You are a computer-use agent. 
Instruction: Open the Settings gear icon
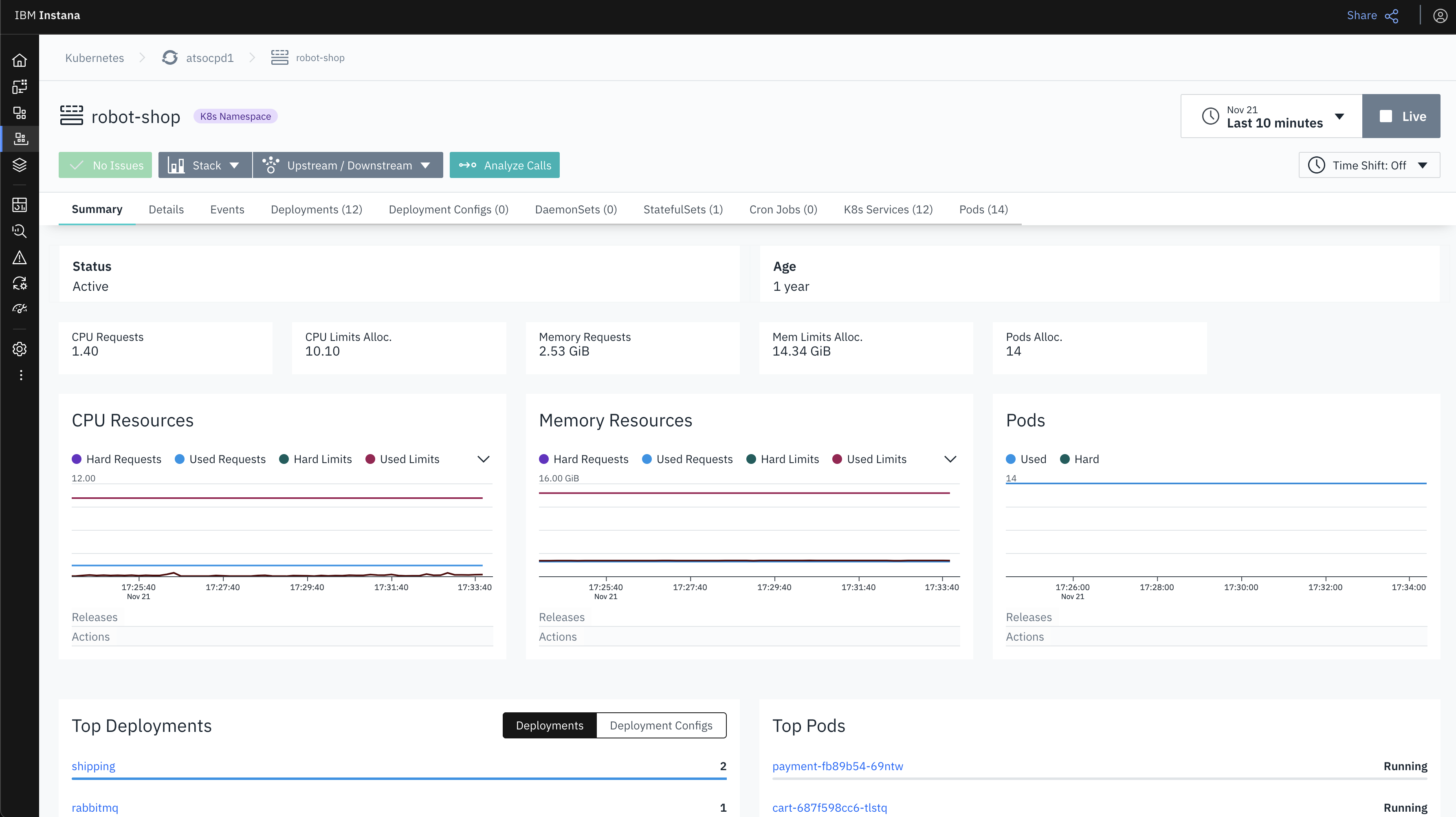click(20, 349)
